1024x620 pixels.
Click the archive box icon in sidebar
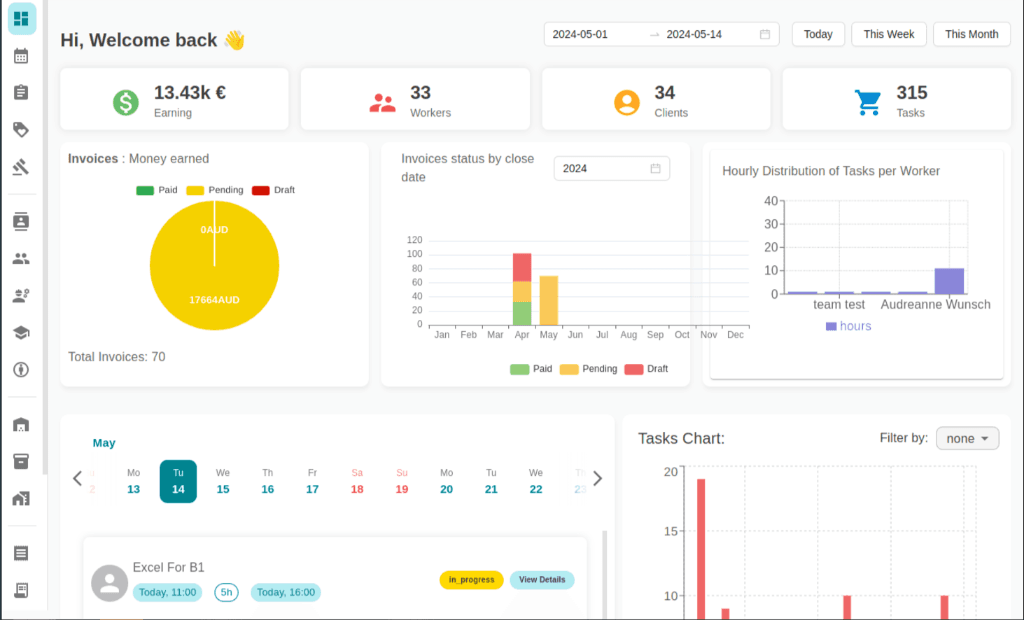click(21, 461)
